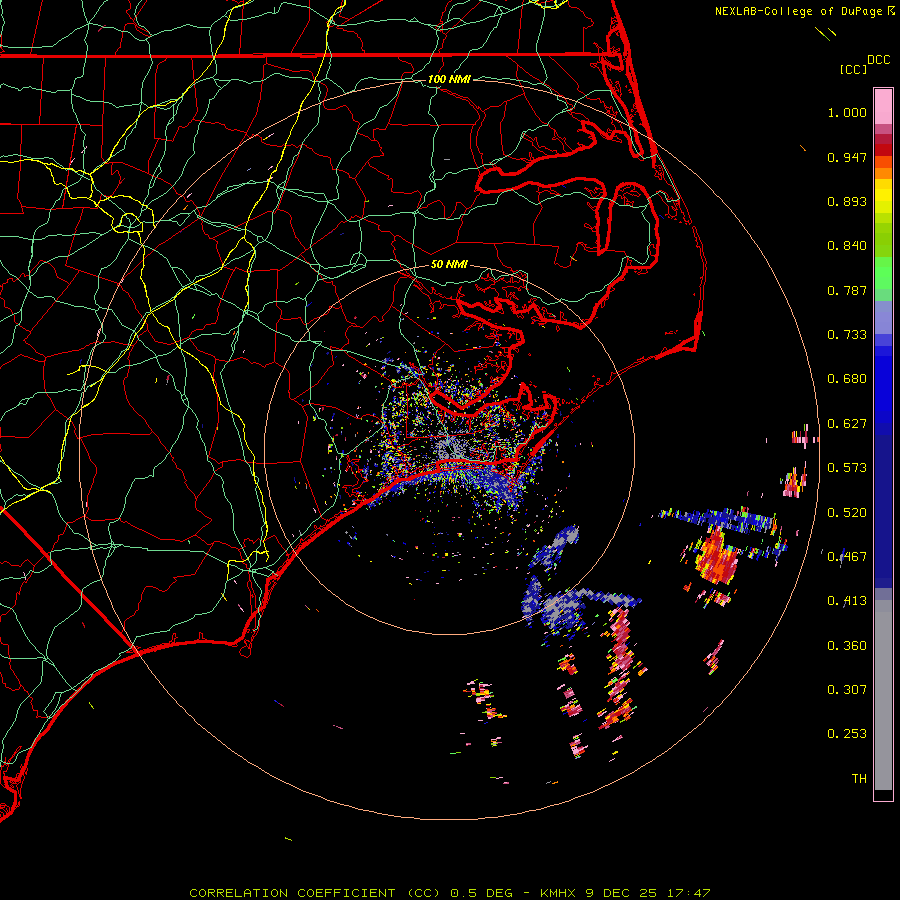Click the DCC label above the color scale
The width and height of the screenshot is (900, 900).
pyautogui.click(x=878, y=60)
